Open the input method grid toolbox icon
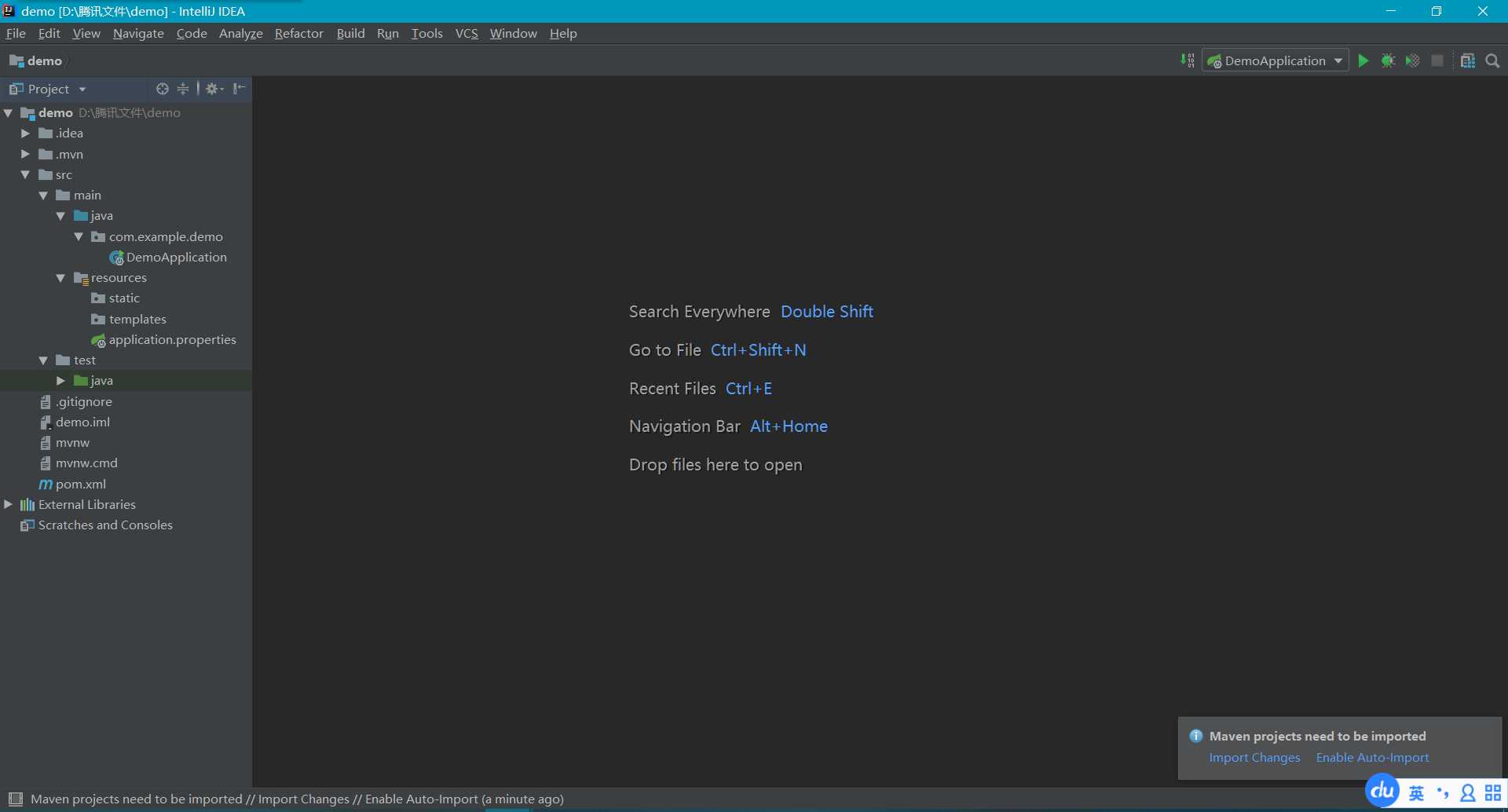This screenshot has width=1508, height=812. tap(1493, 793)
